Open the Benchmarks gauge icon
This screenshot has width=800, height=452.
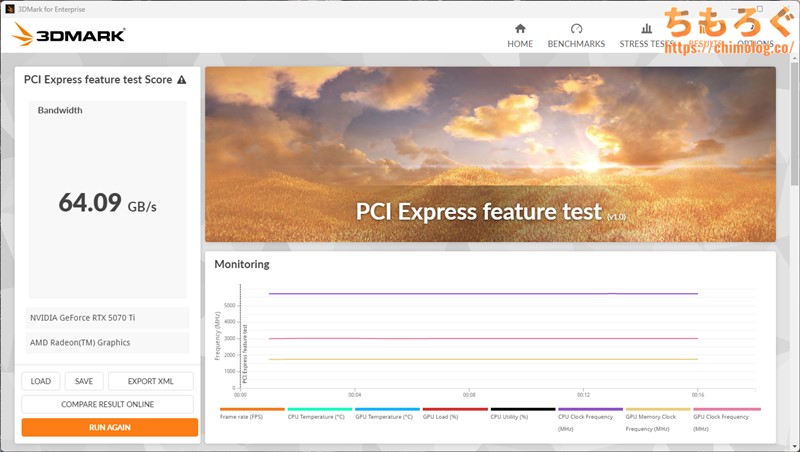tap(576, 29)
